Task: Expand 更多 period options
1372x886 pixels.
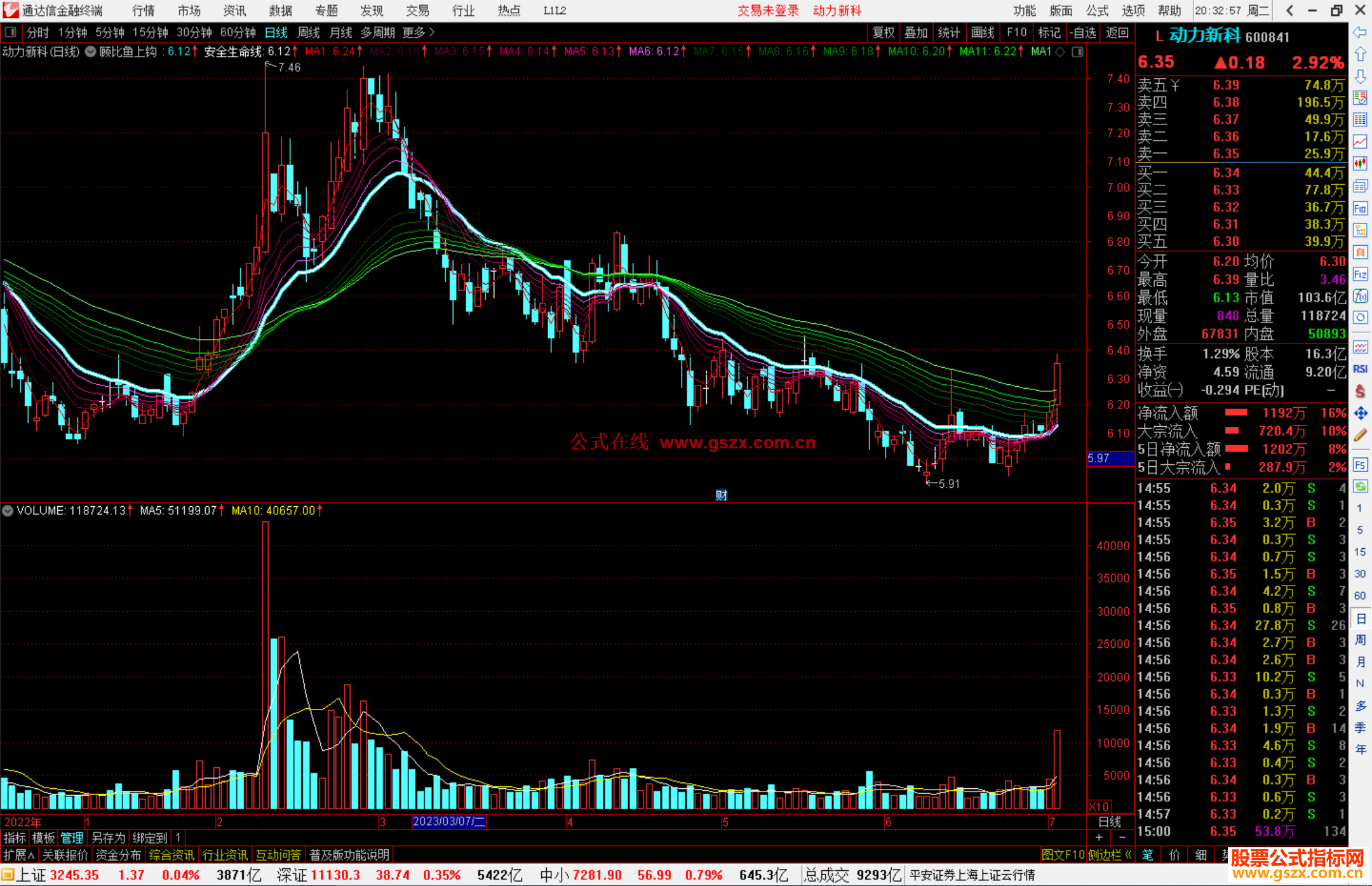Action: pyautogui.click(x=419, y=32)
